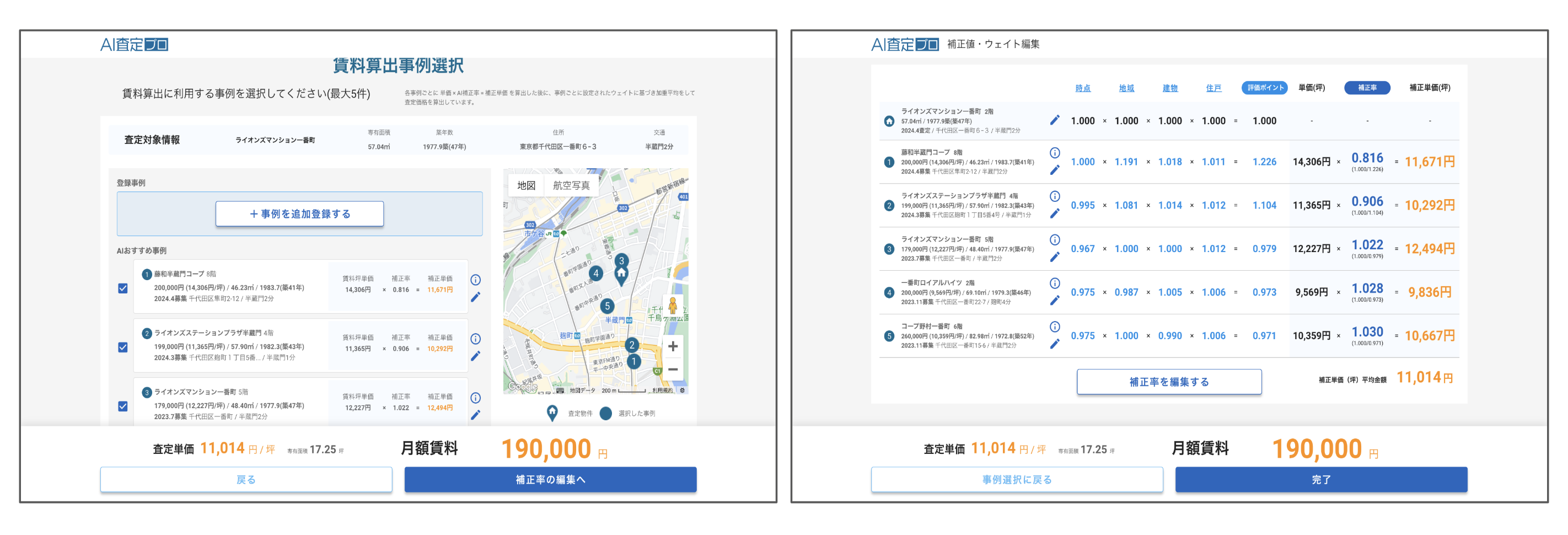Open info icon for ライオンズステーションプラザ半蔵門 4階 right table

click(x=1055, y=196)
